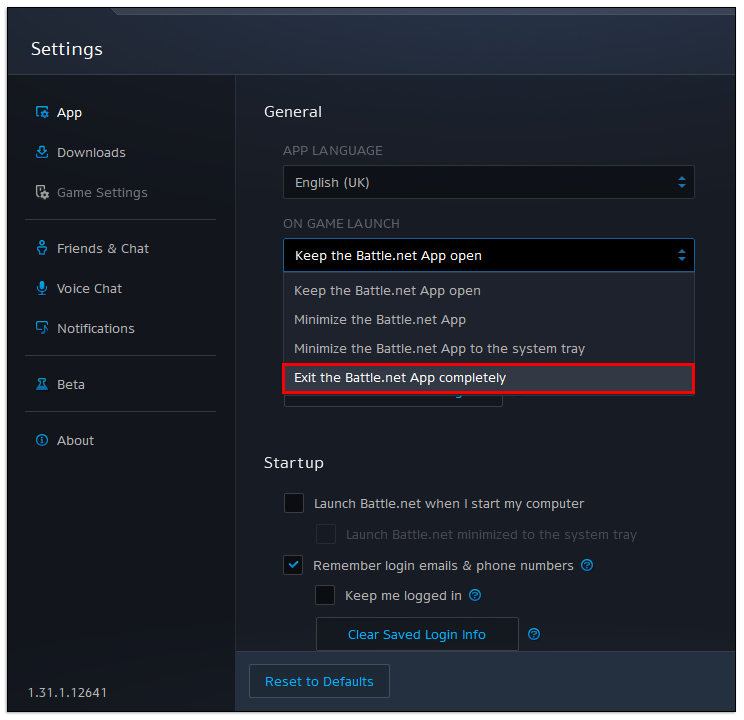Image resolution: width=744 pixels, height=720 pixels.
Task: Enable Launch Battle.net when I start my computer
Action: pos(294,503)
